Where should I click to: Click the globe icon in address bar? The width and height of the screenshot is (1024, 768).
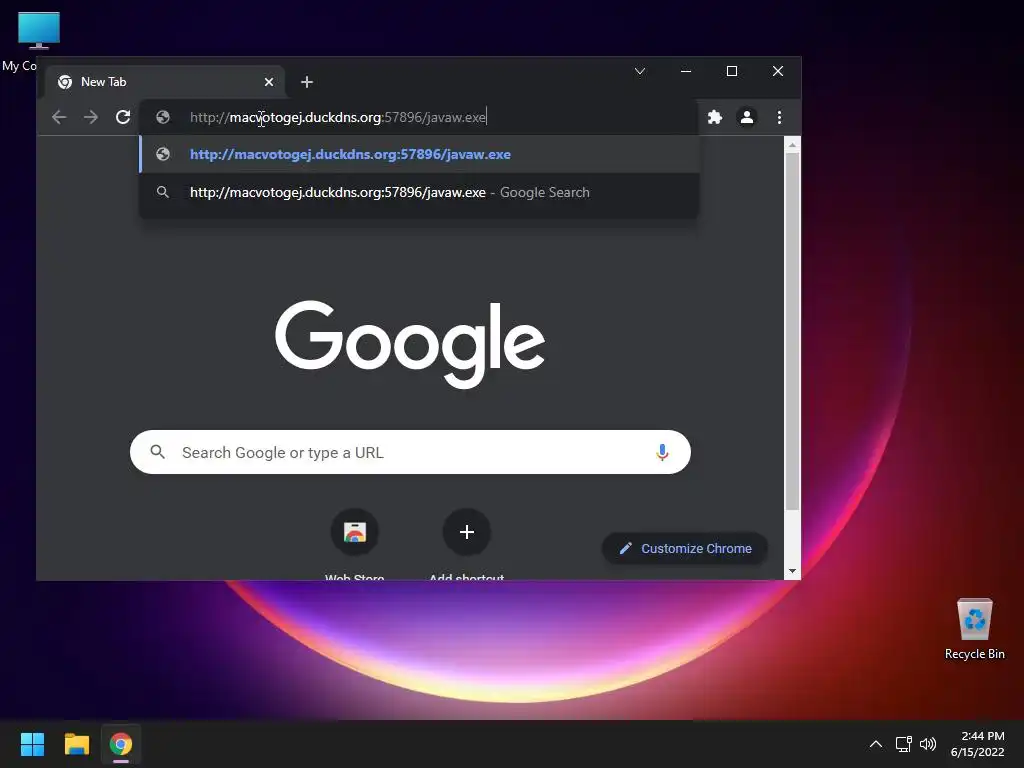pyautogui.click(x=163, y=117)
